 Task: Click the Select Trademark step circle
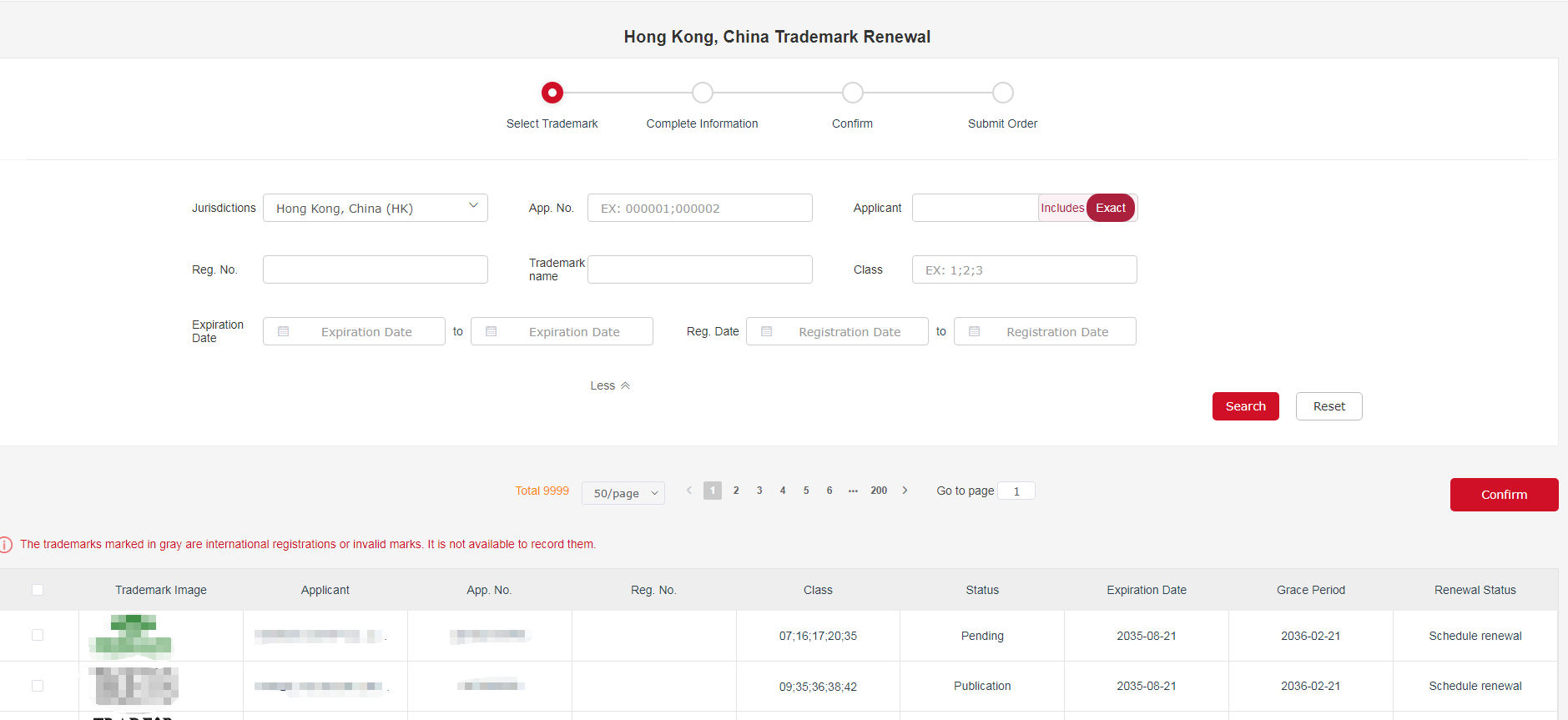pos(552,93)
